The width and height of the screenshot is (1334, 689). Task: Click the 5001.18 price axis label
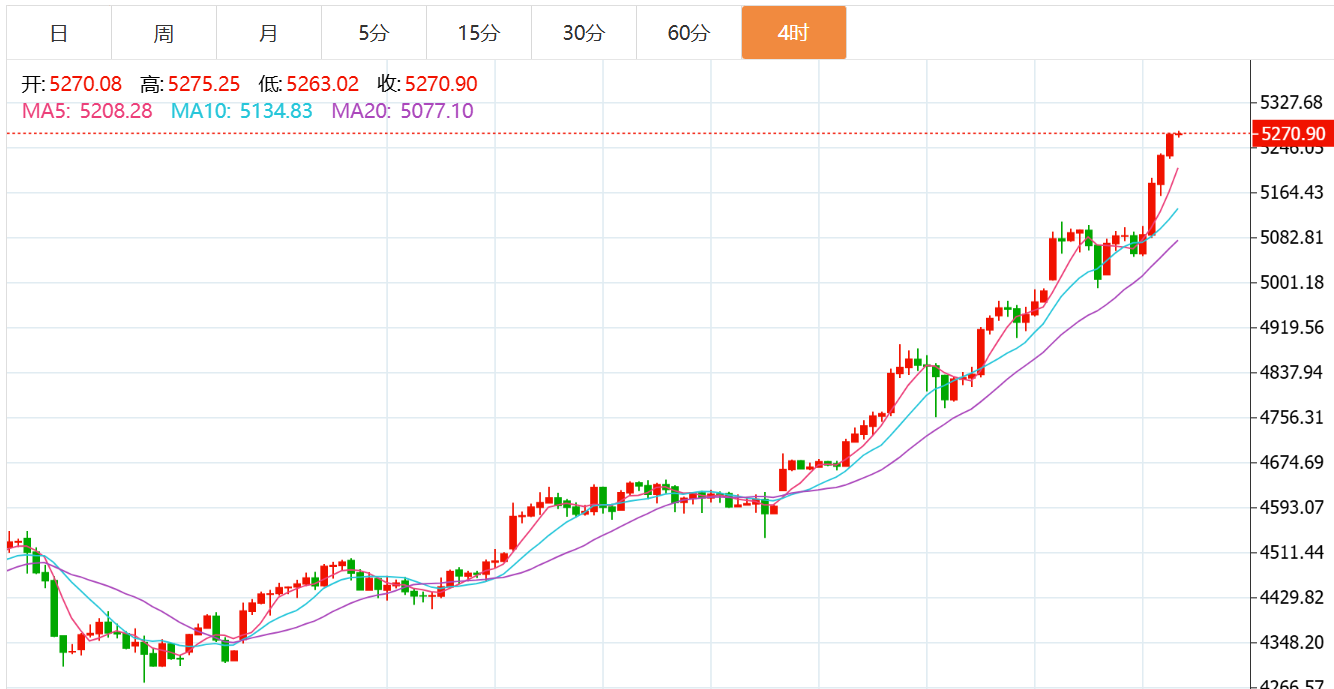click(x=1293, y=282)
